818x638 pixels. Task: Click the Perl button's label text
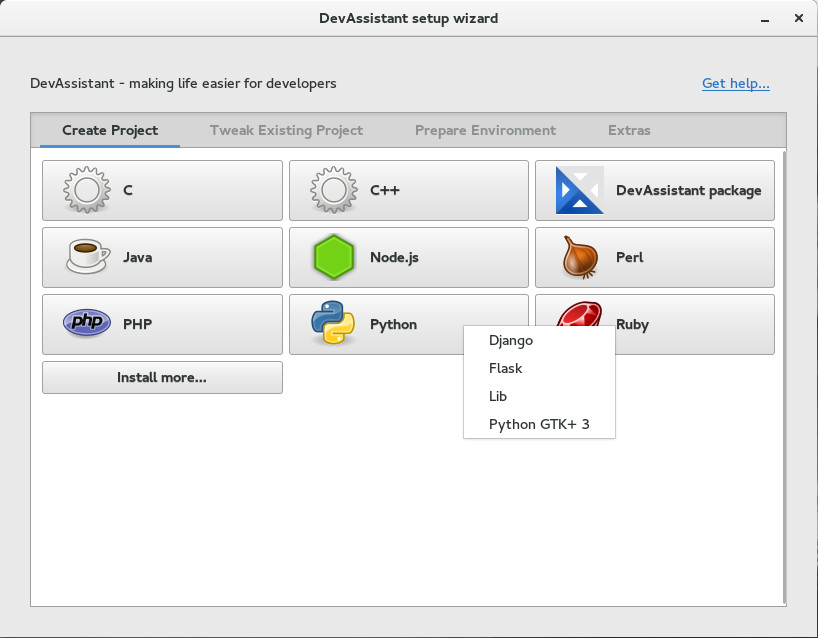[x=630, y=257]
